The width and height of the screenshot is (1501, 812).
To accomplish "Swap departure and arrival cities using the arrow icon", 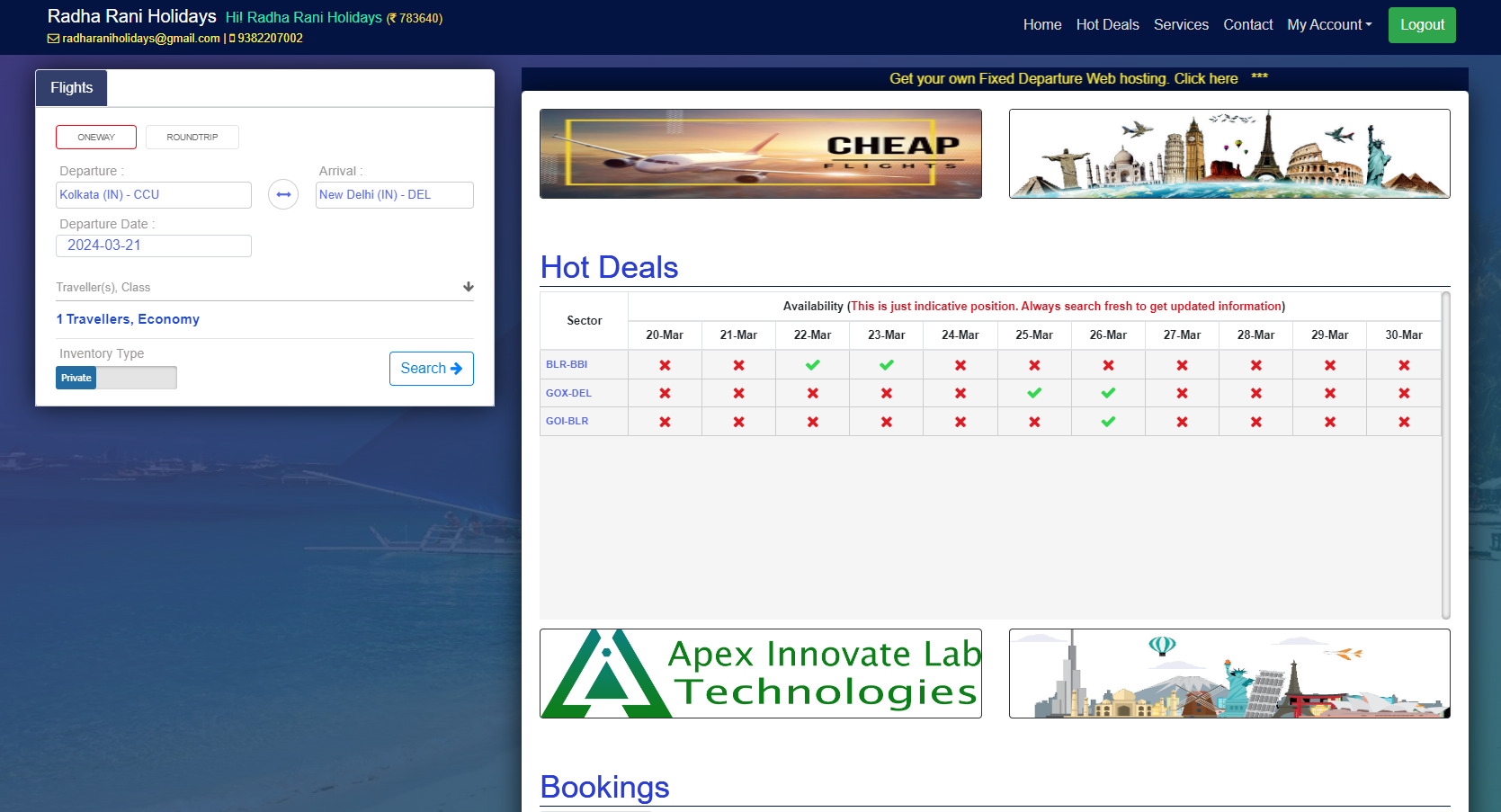I will point(282,194).
